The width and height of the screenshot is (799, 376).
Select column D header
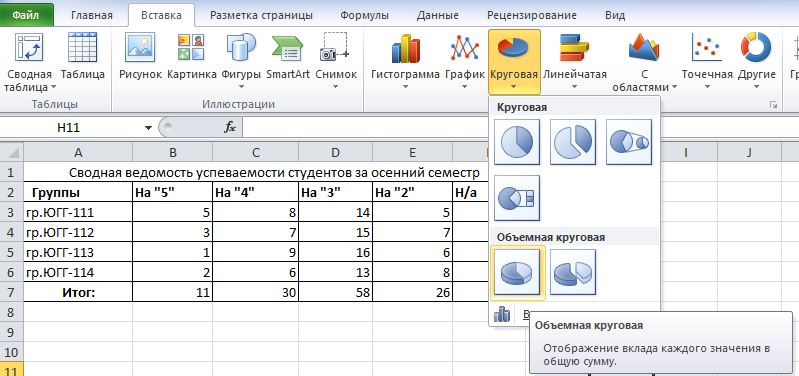tap(335, 152)
